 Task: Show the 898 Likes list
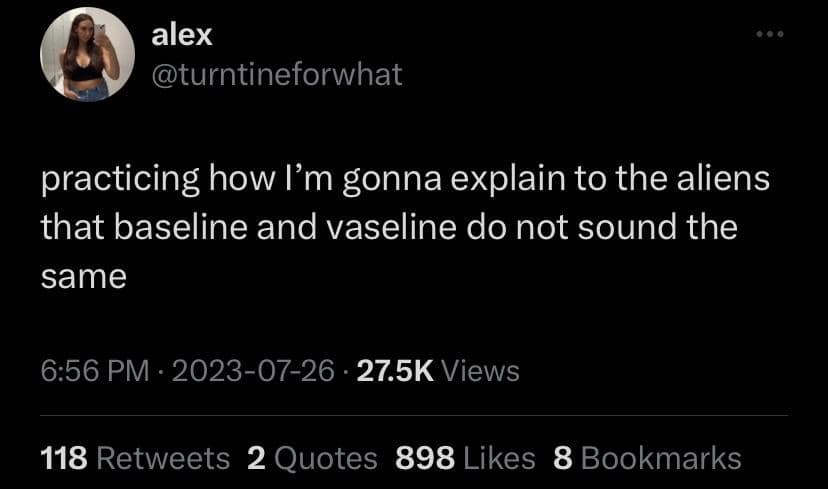pos(466,458)
